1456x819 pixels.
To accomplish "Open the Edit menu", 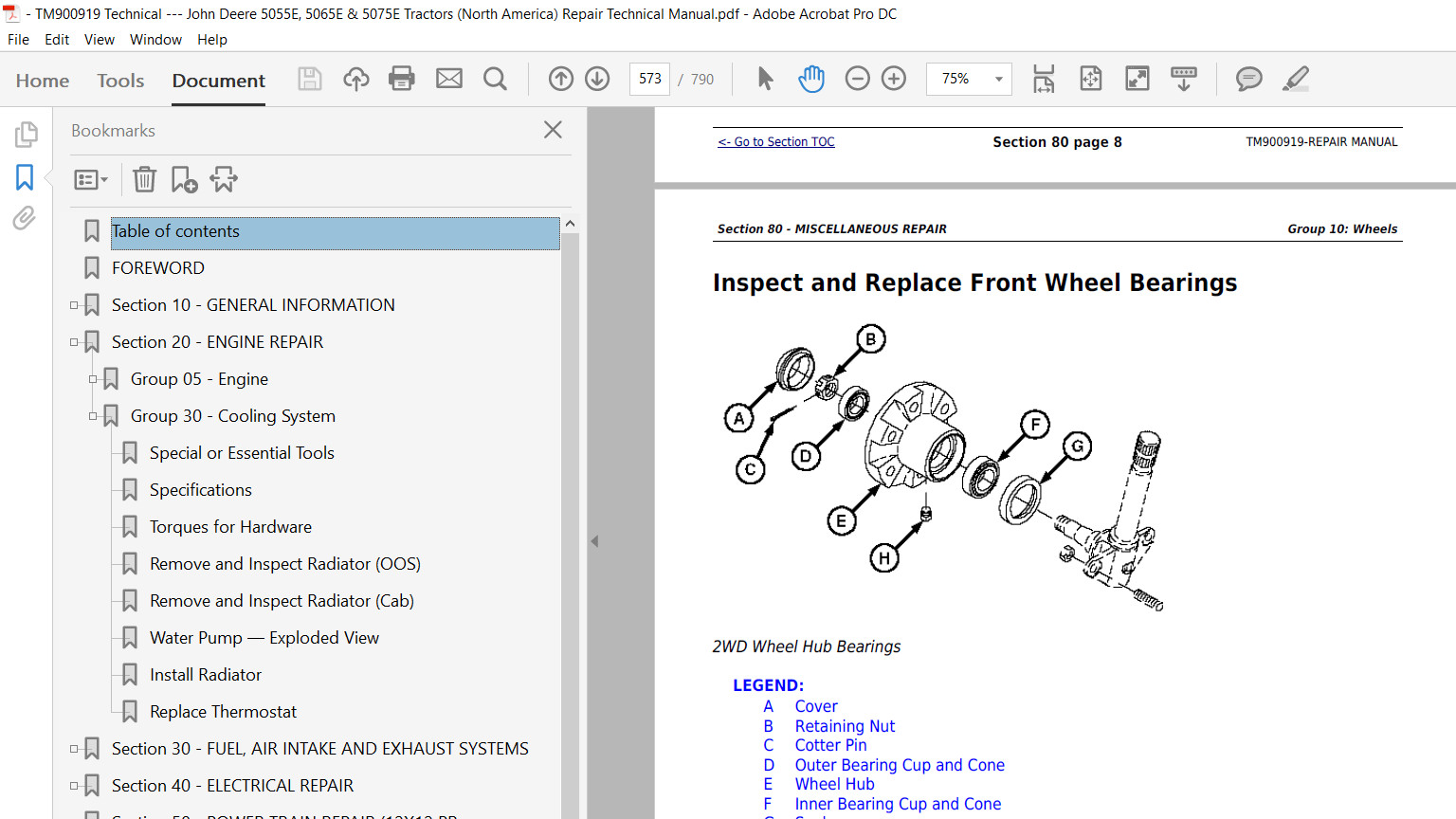I will 57,40.
